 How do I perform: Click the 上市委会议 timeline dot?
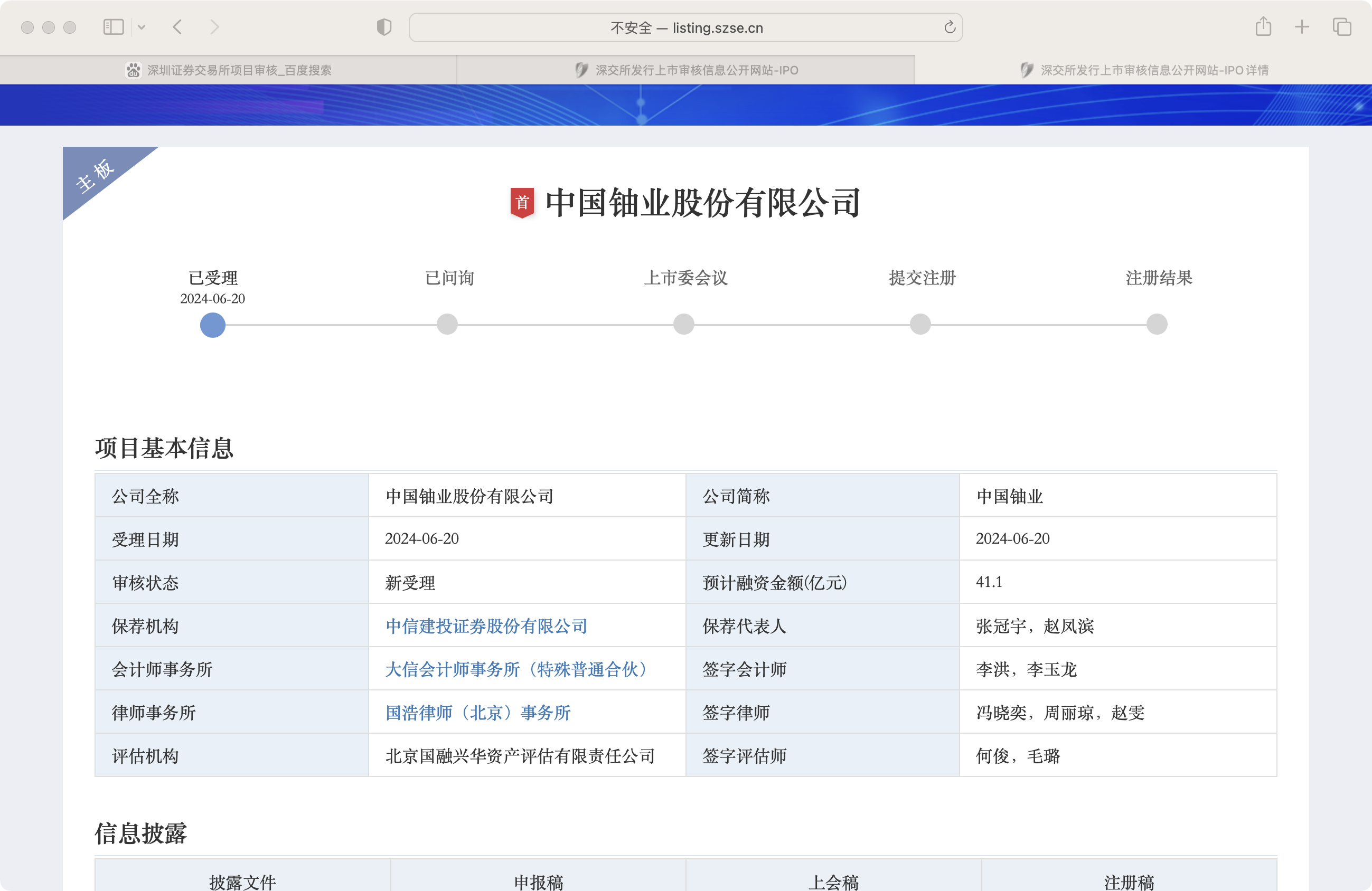tap(684, 324)
